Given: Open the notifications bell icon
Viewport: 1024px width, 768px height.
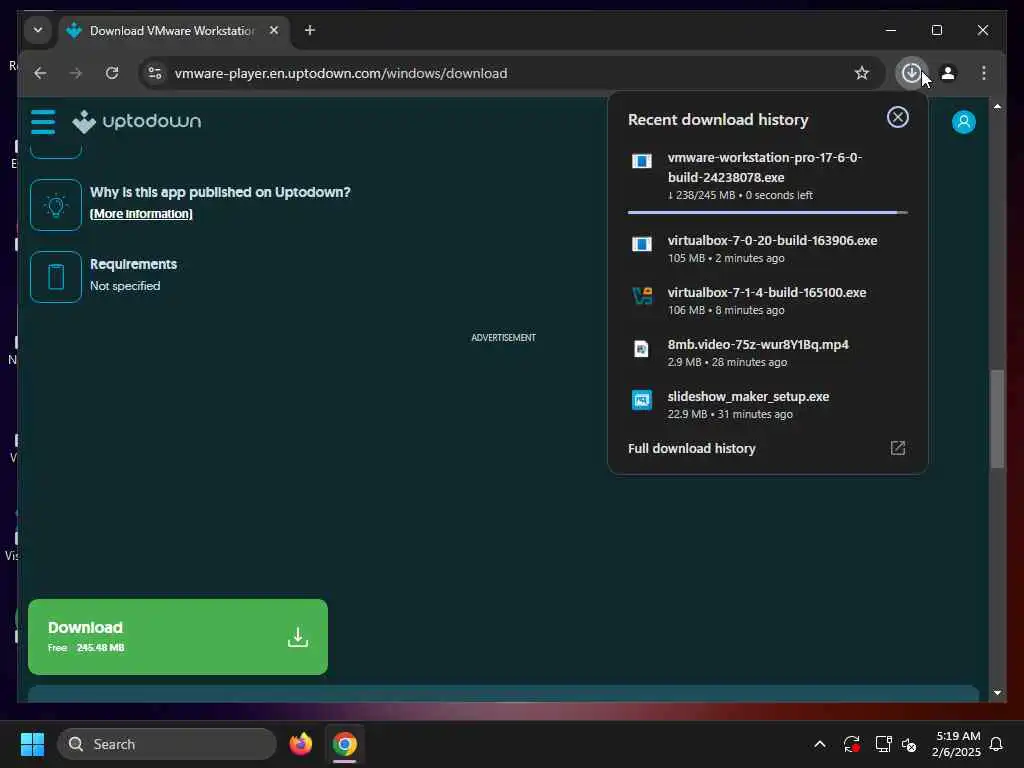Looking at the screenshot, I should [996, 744].
